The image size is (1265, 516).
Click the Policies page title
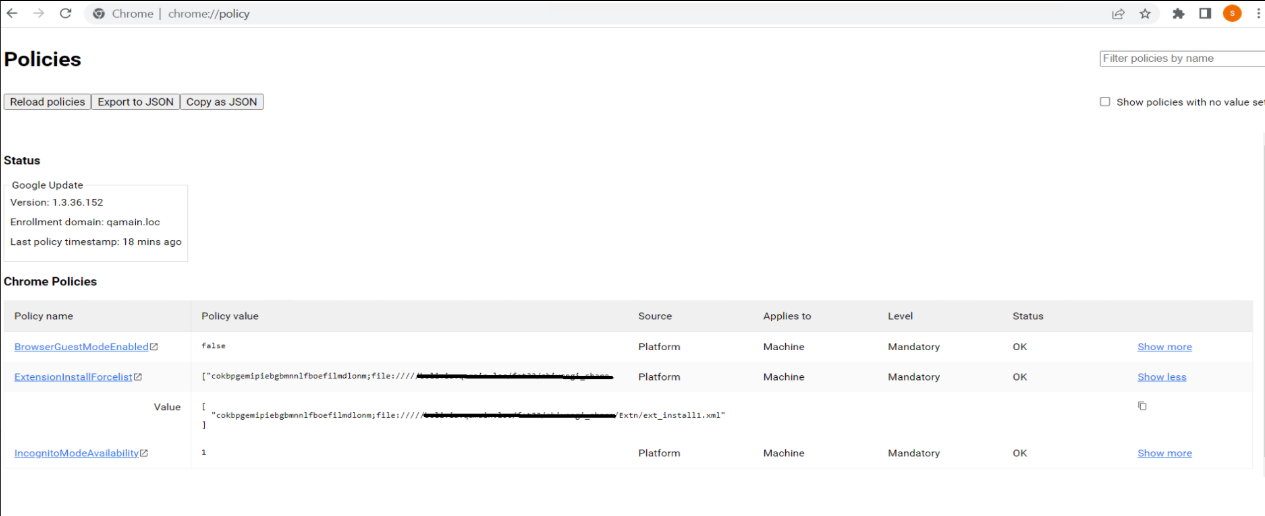coord(42,59)
